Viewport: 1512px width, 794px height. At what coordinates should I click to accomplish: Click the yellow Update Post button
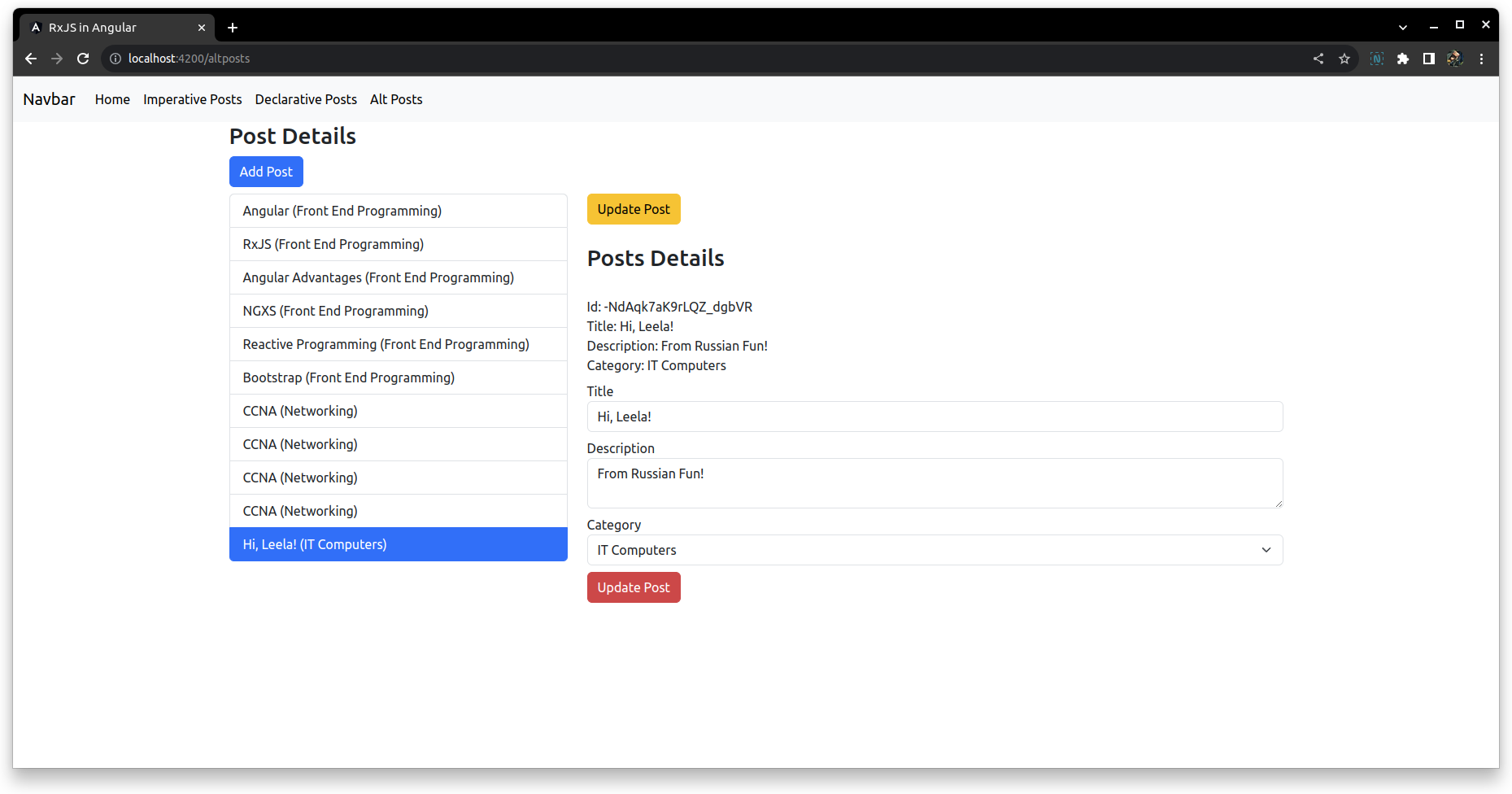click(634, 209)
